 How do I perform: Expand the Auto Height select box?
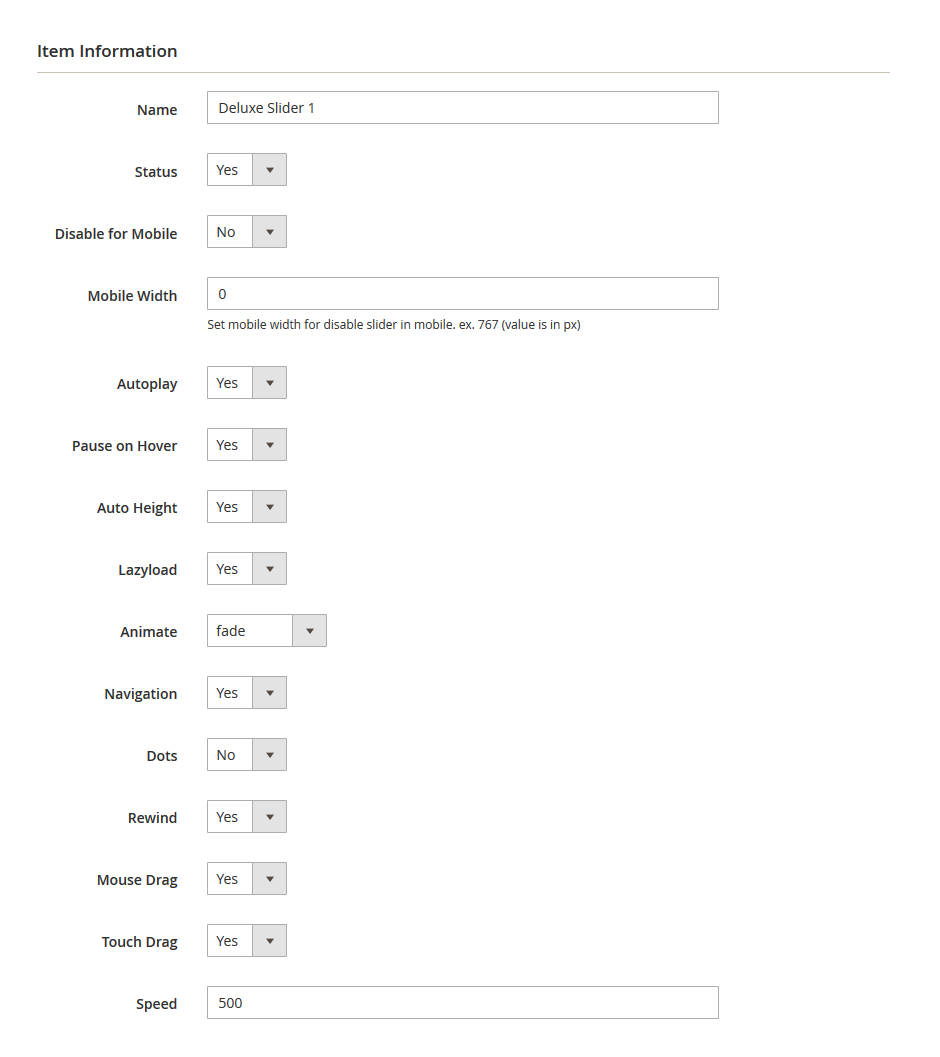[247, 507]
